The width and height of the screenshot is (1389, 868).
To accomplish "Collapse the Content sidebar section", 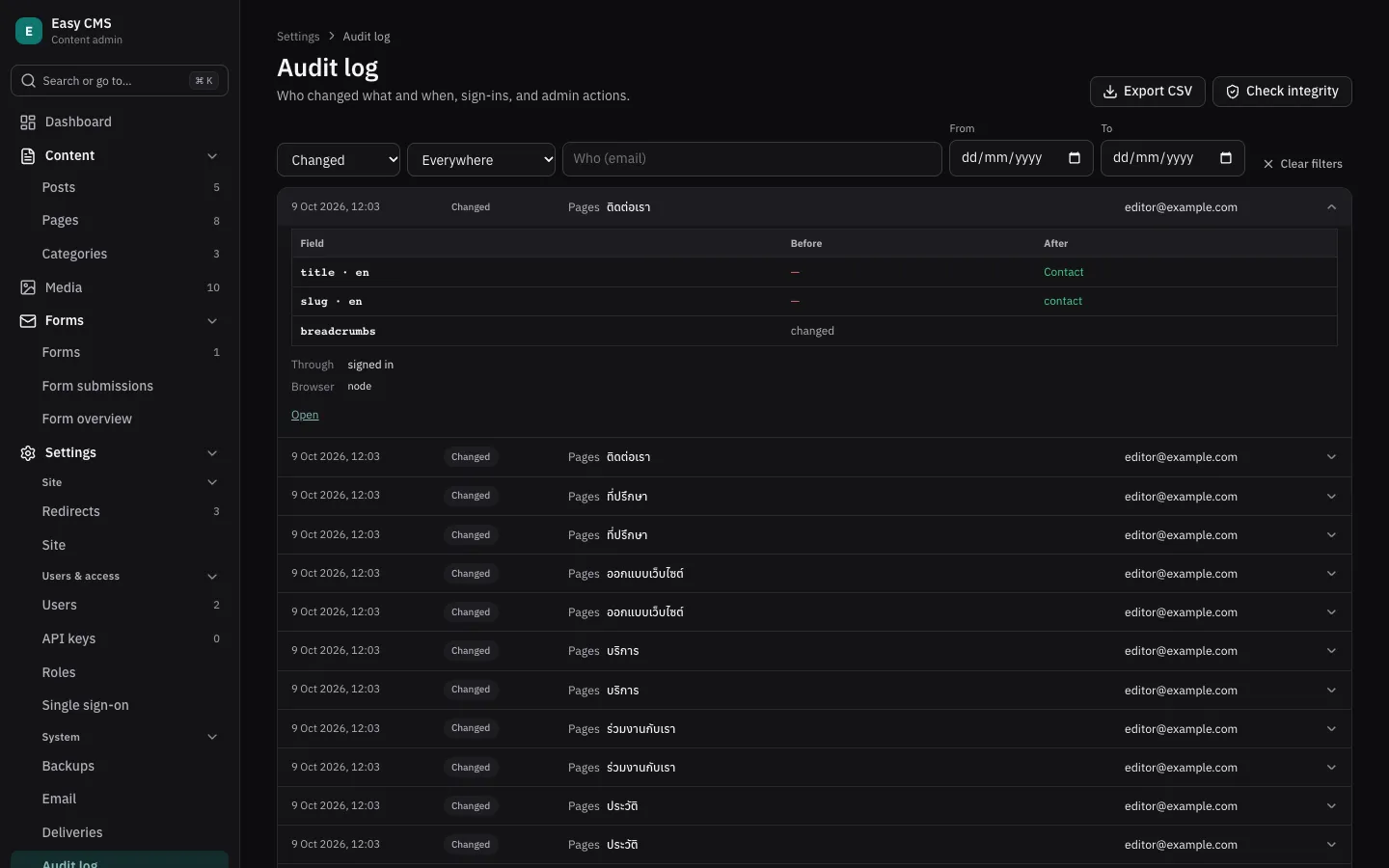I will [x=212, y=156].
